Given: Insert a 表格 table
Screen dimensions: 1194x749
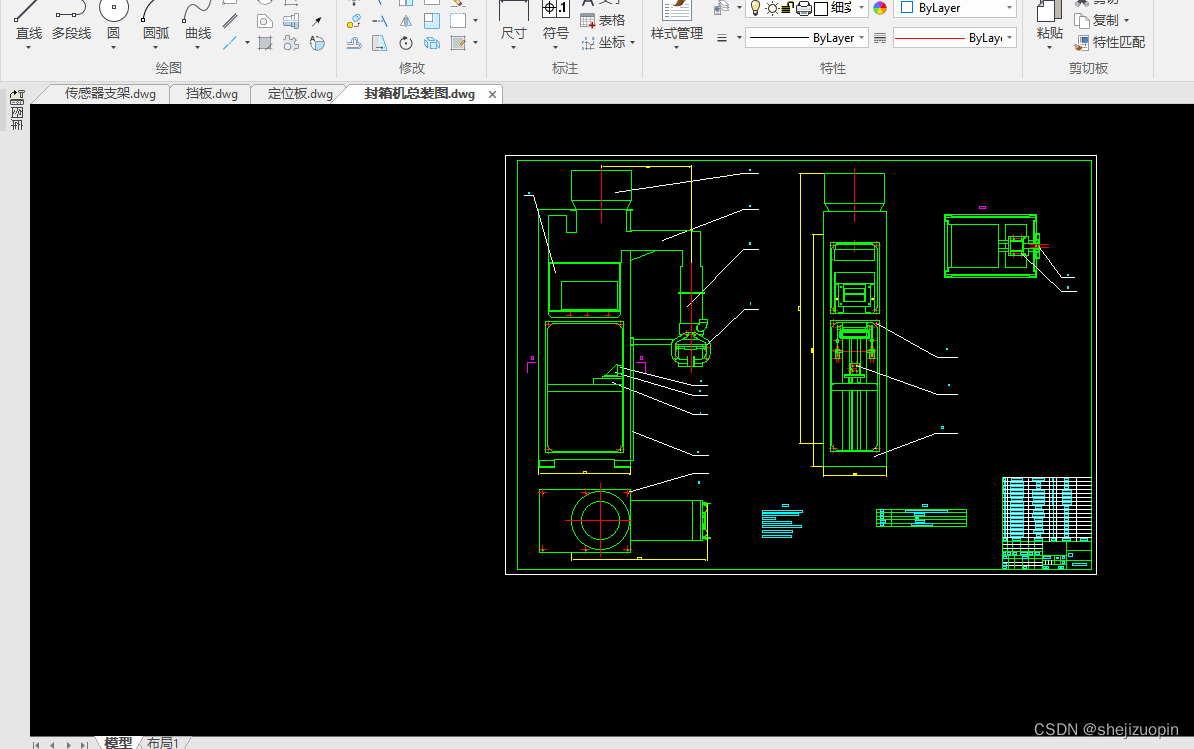Looking at the screenshot, I should pyautogui.click(x=602, y=21).
